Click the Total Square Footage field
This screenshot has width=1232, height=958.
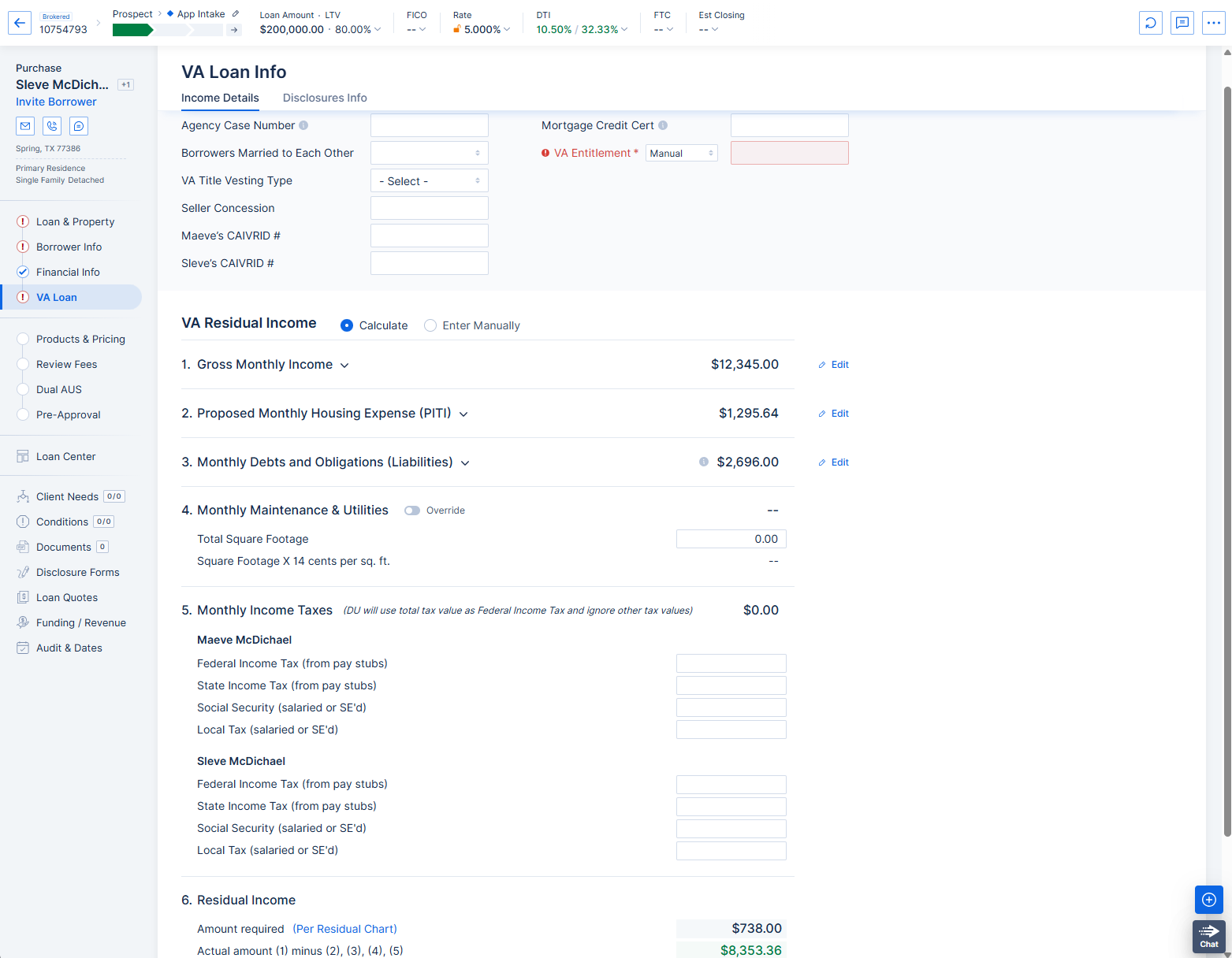tap(731, 539)
